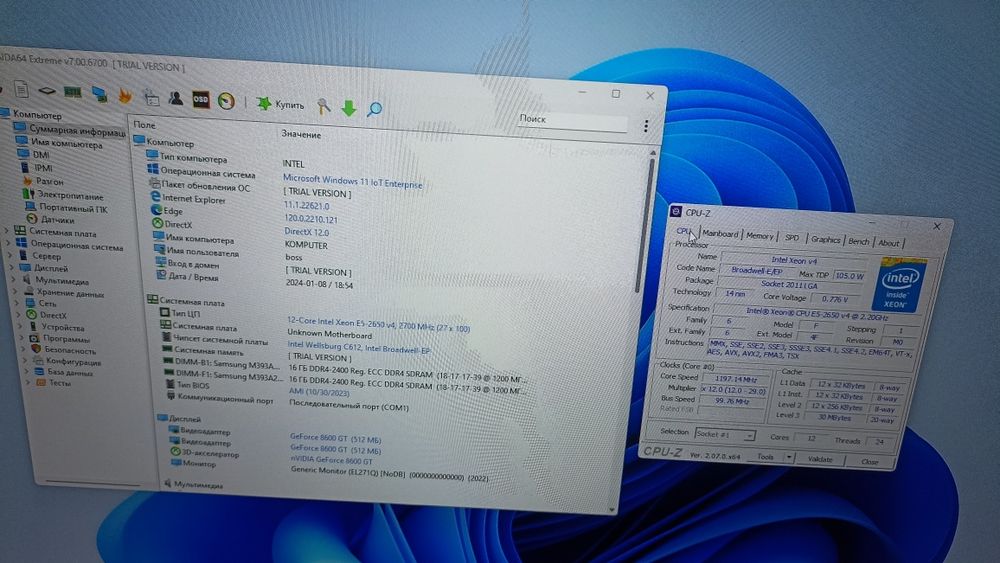
Task: Expand the Системная плата tree node
Action: [7, 230]
